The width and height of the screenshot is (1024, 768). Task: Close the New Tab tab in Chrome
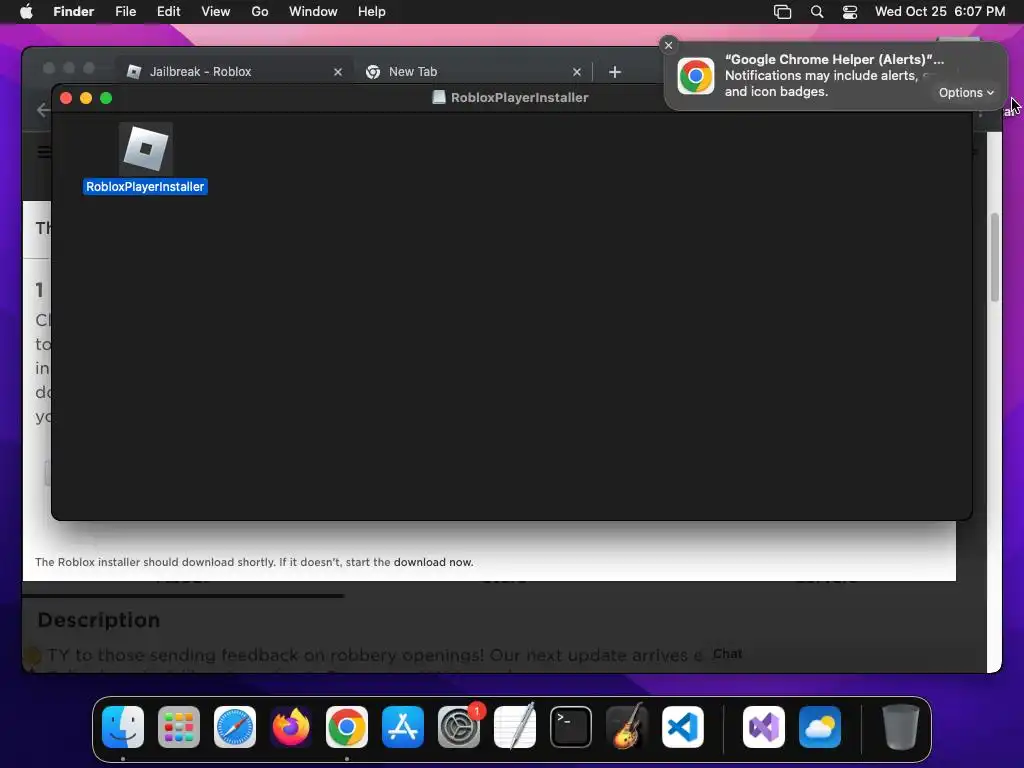[577, 72]
